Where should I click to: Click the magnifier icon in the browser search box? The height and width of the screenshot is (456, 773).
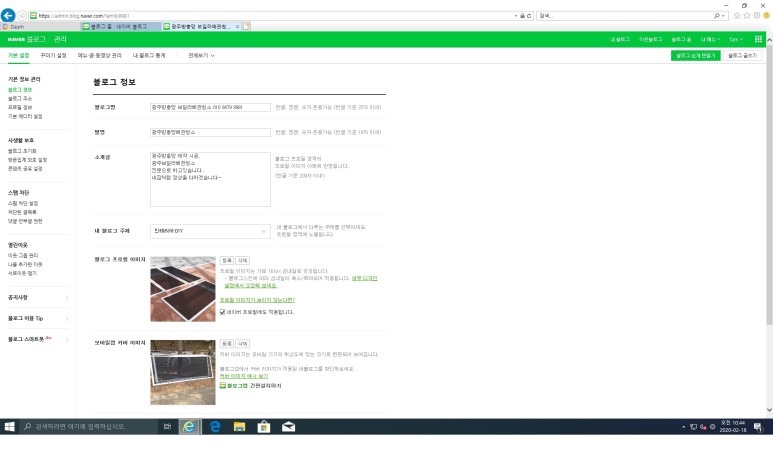pyautogui.click(x=717, y=16)
